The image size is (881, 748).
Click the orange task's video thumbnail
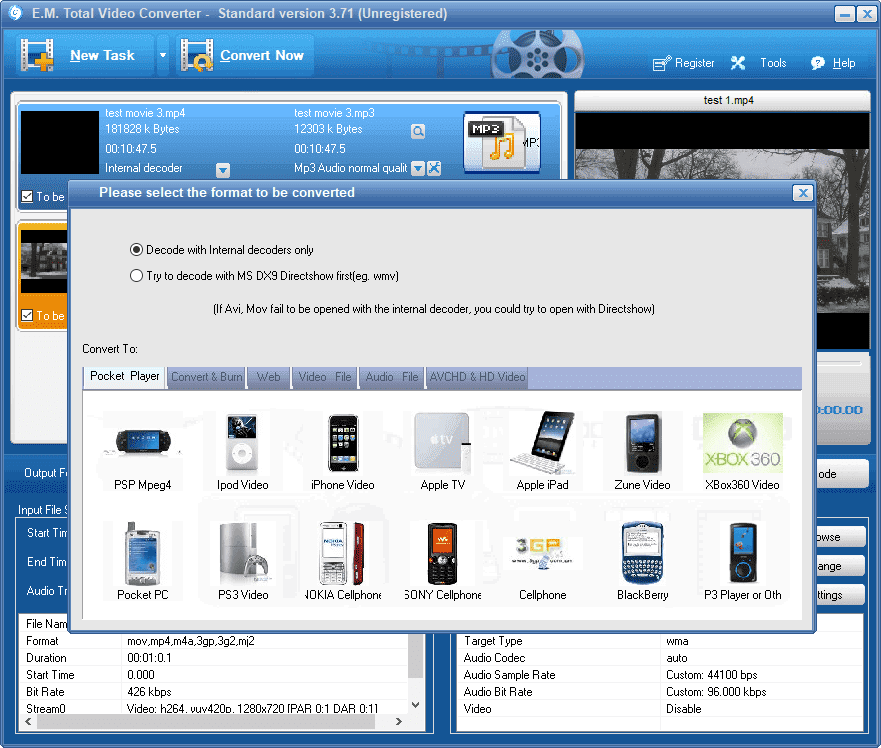(x=44, y=261)
